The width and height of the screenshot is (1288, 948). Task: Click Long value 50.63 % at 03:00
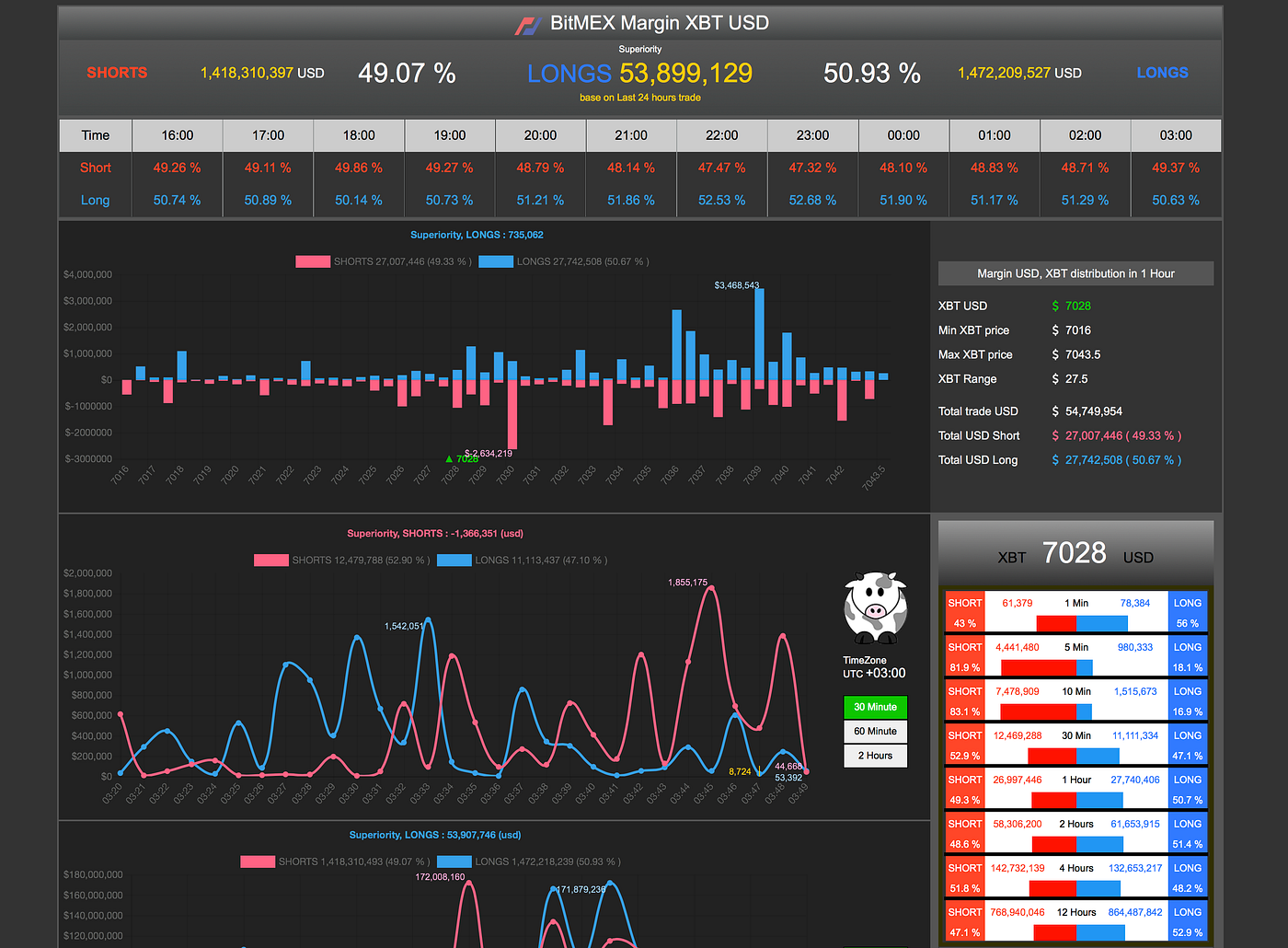[1176, 200]
